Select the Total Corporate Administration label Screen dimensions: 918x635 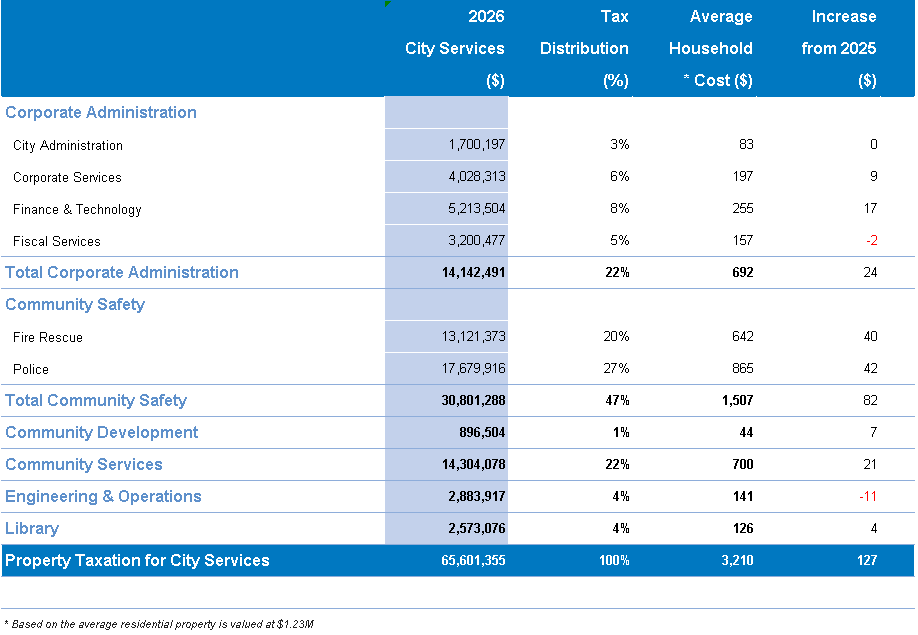122,273
